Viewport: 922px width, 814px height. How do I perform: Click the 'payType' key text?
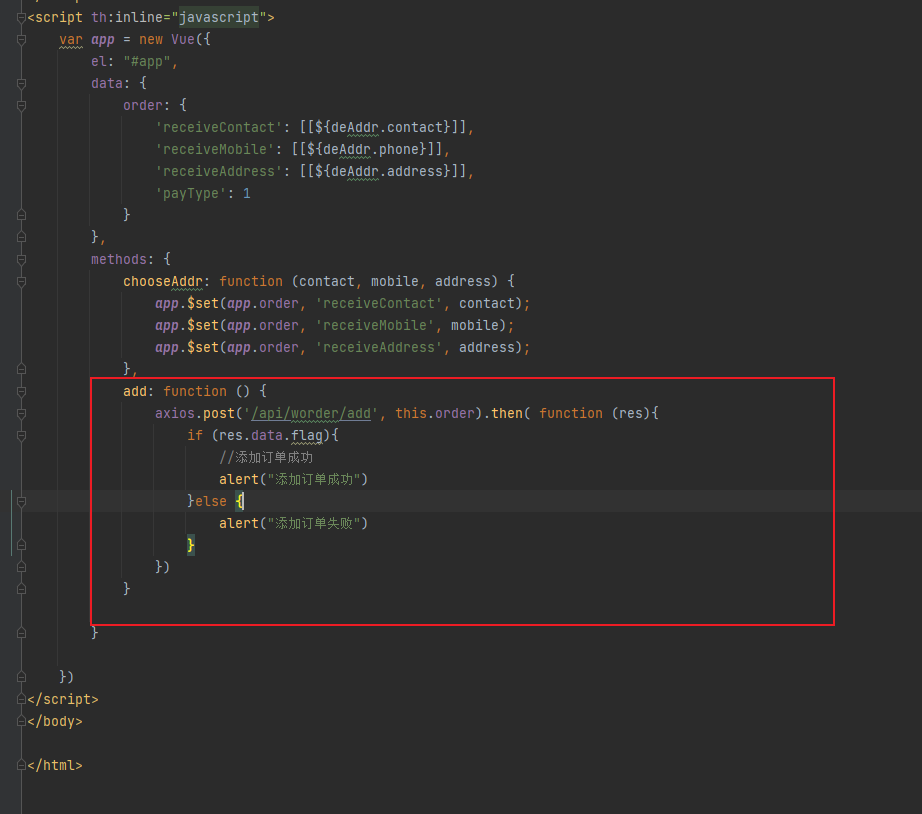(x=191, y=194)
